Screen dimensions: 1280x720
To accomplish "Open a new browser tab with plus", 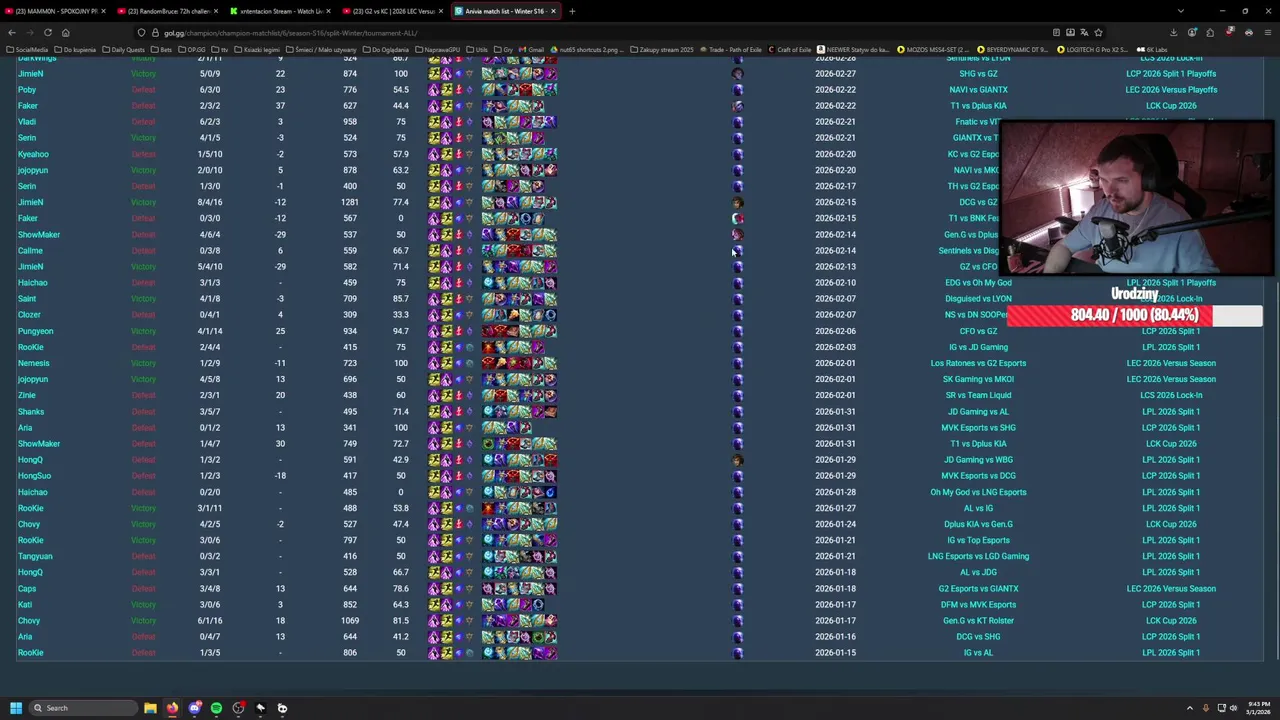I will click(x=573, y=11).
